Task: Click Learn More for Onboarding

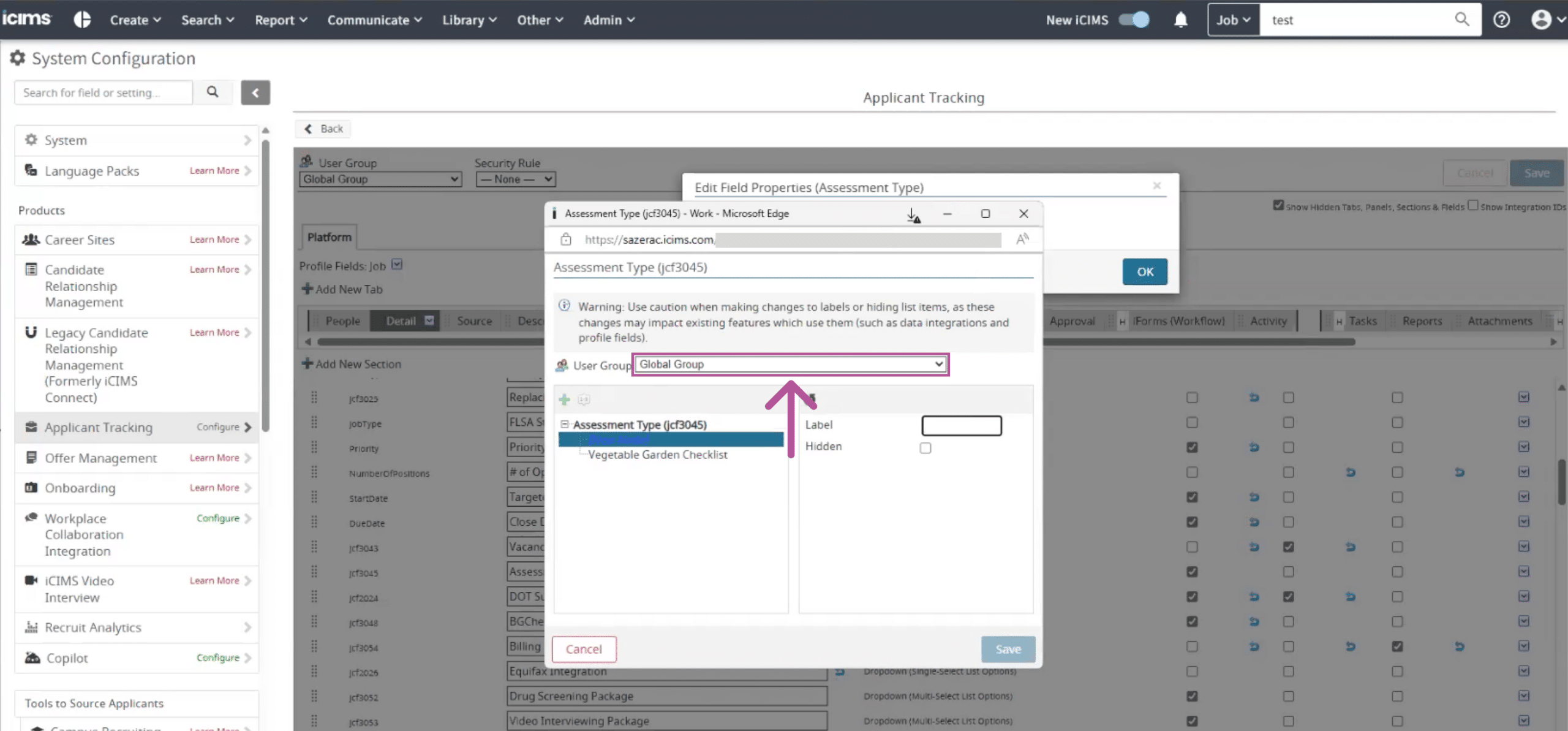Action: tap(214, 487)
